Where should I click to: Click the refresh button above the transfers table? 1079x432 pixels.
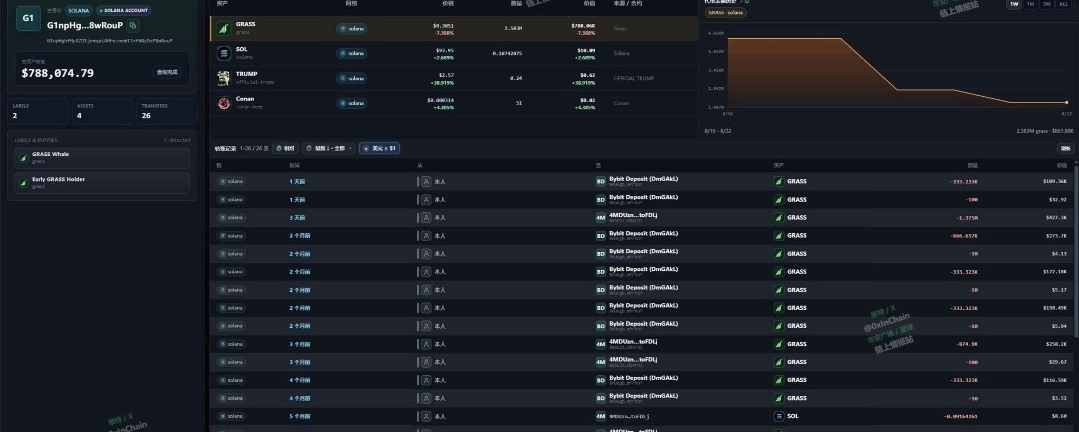pyautogui.click(x=1065, y=148)
